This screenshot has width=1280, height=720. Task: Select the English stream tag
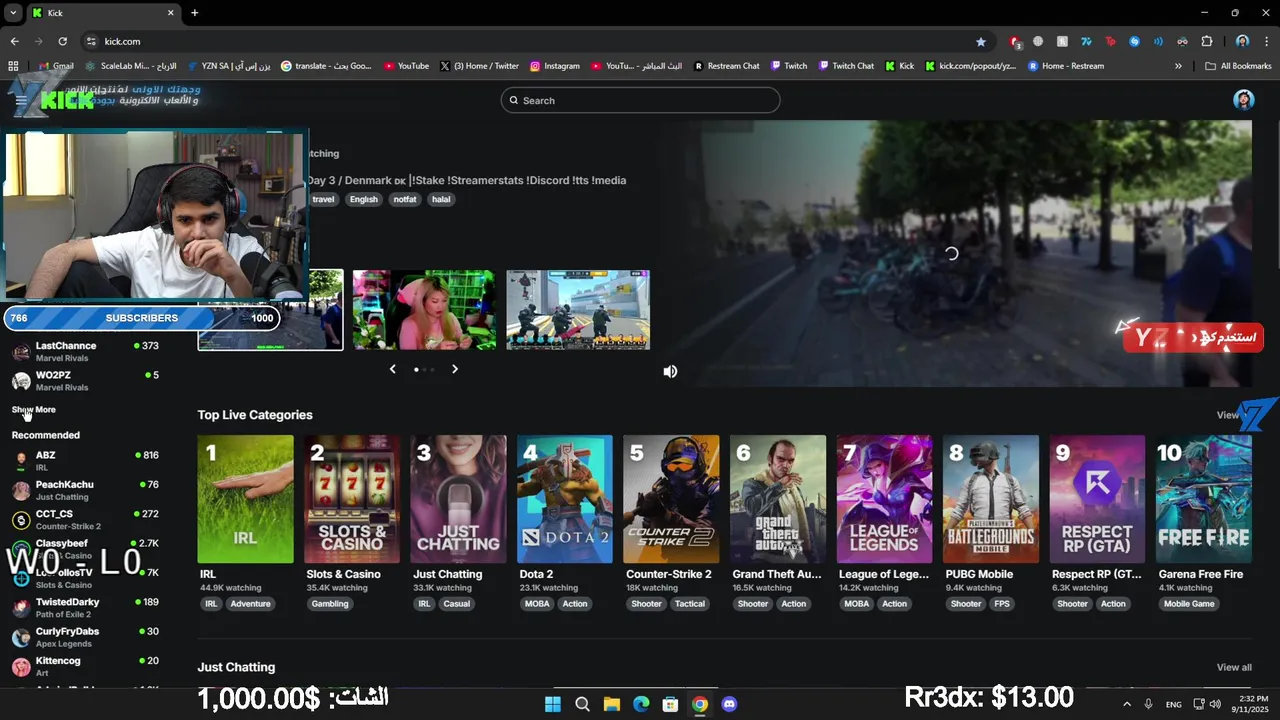click(364, 199)
